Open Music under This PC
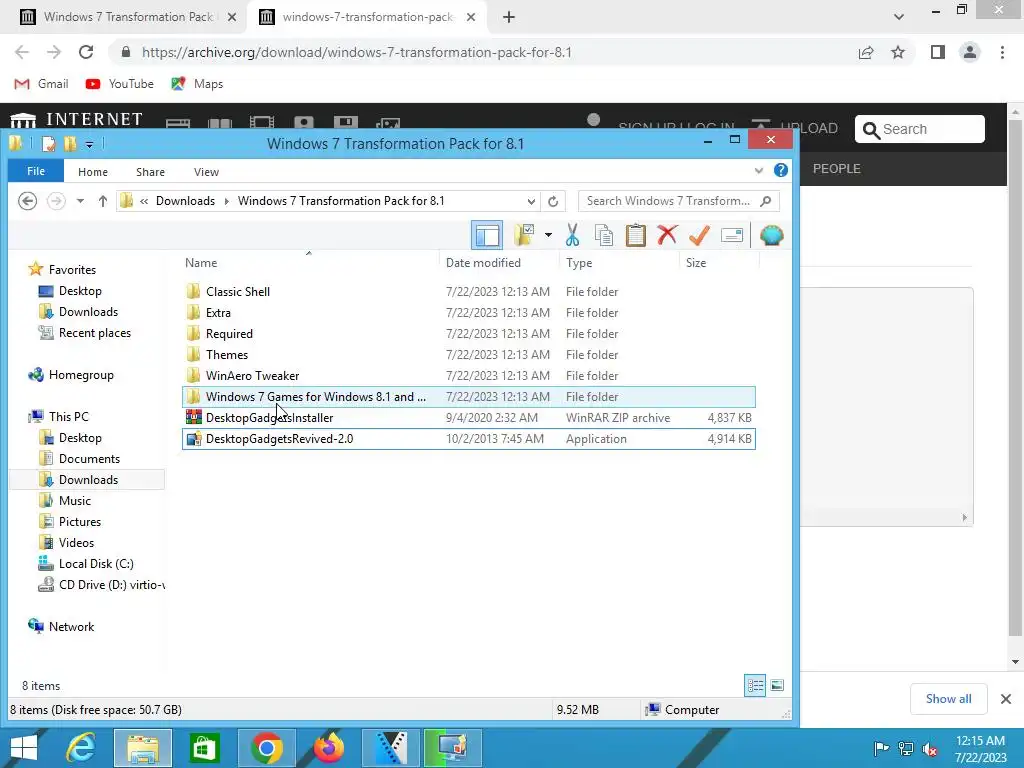The width and height of the screenshot is (1024, 768). point(74,500)
